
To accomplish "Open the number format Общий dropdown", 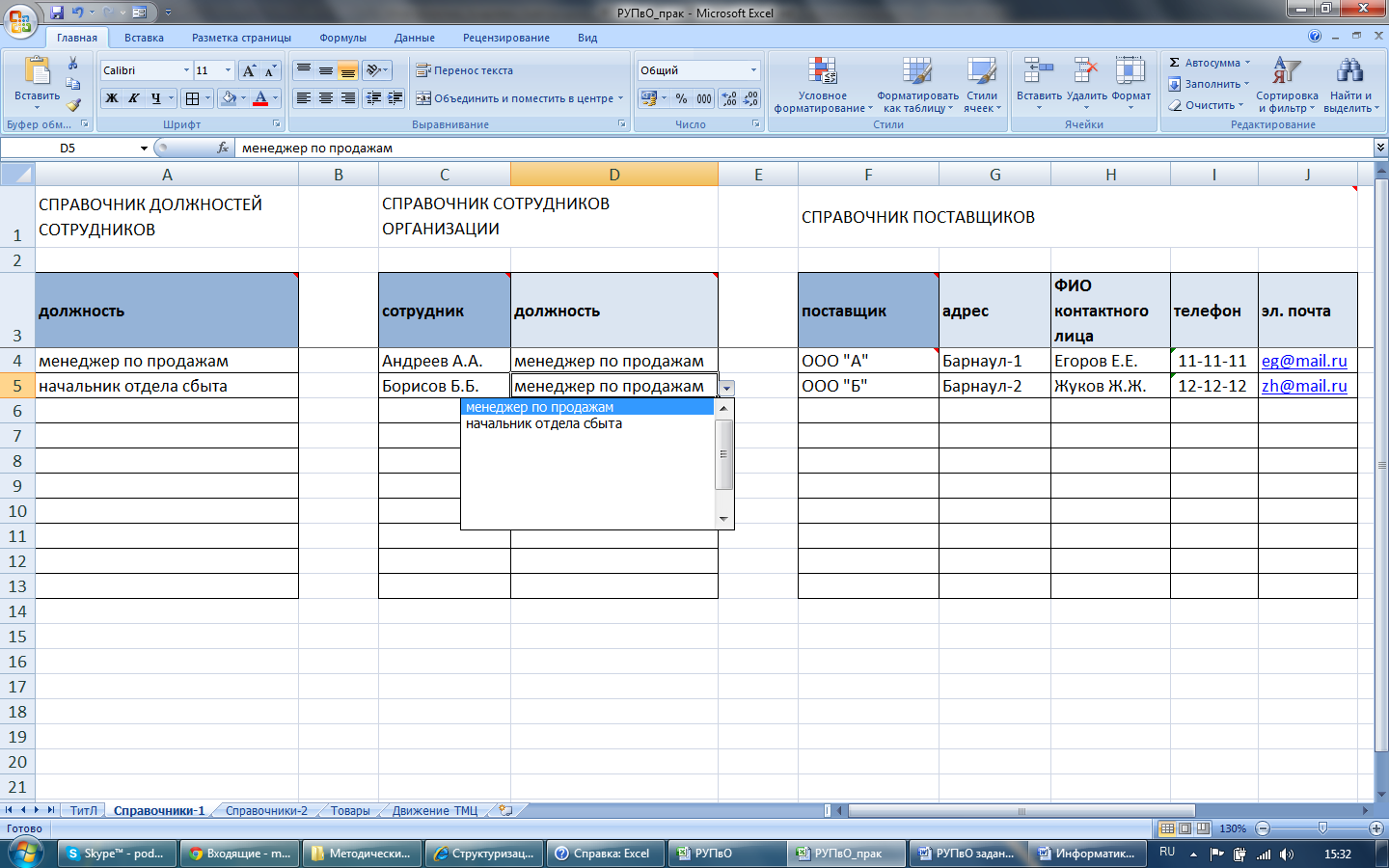I will click(x=753, y=70).
